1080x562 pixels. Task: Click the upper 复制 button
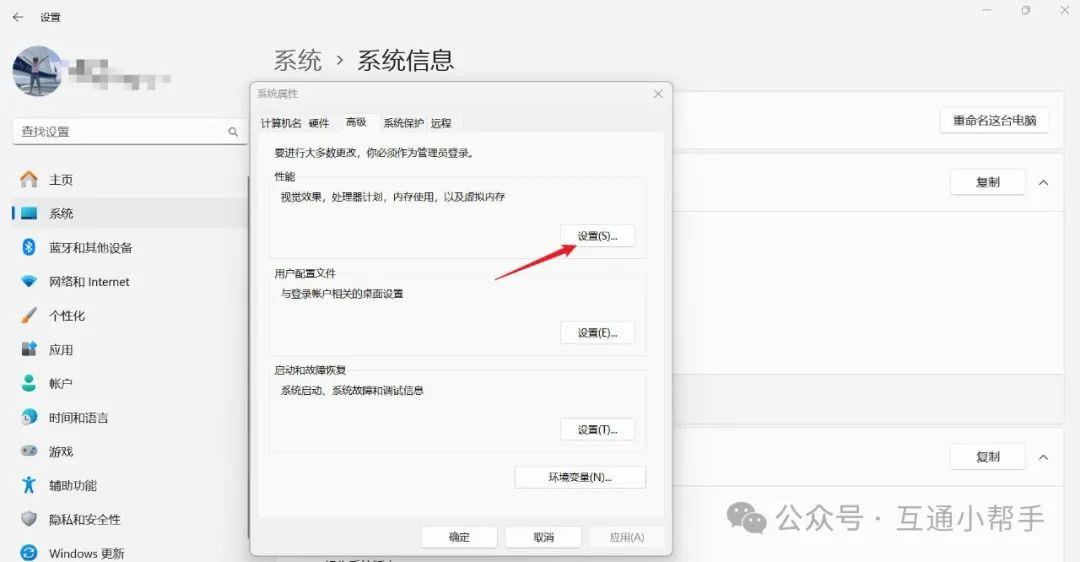coord(988,183)
